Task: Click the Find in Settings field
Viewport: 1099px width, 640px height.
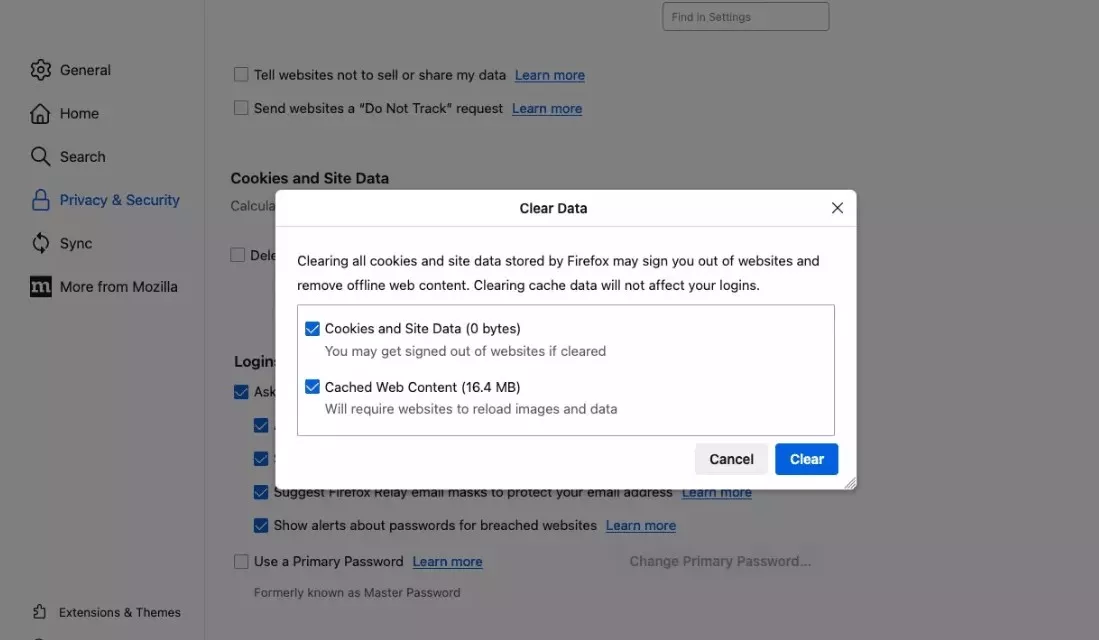Action: (745, 17)
